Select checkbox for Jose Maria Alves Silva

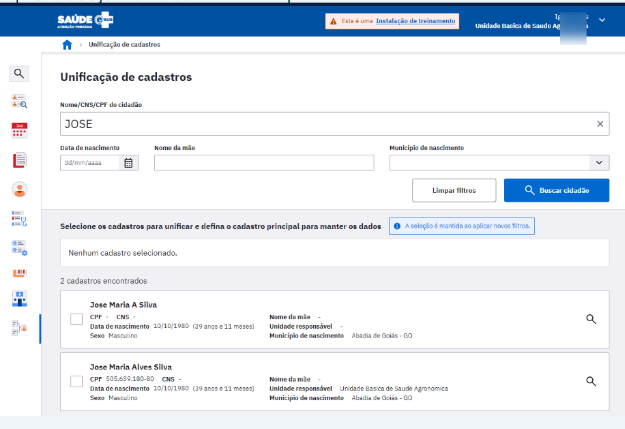(x=77, y=381)
